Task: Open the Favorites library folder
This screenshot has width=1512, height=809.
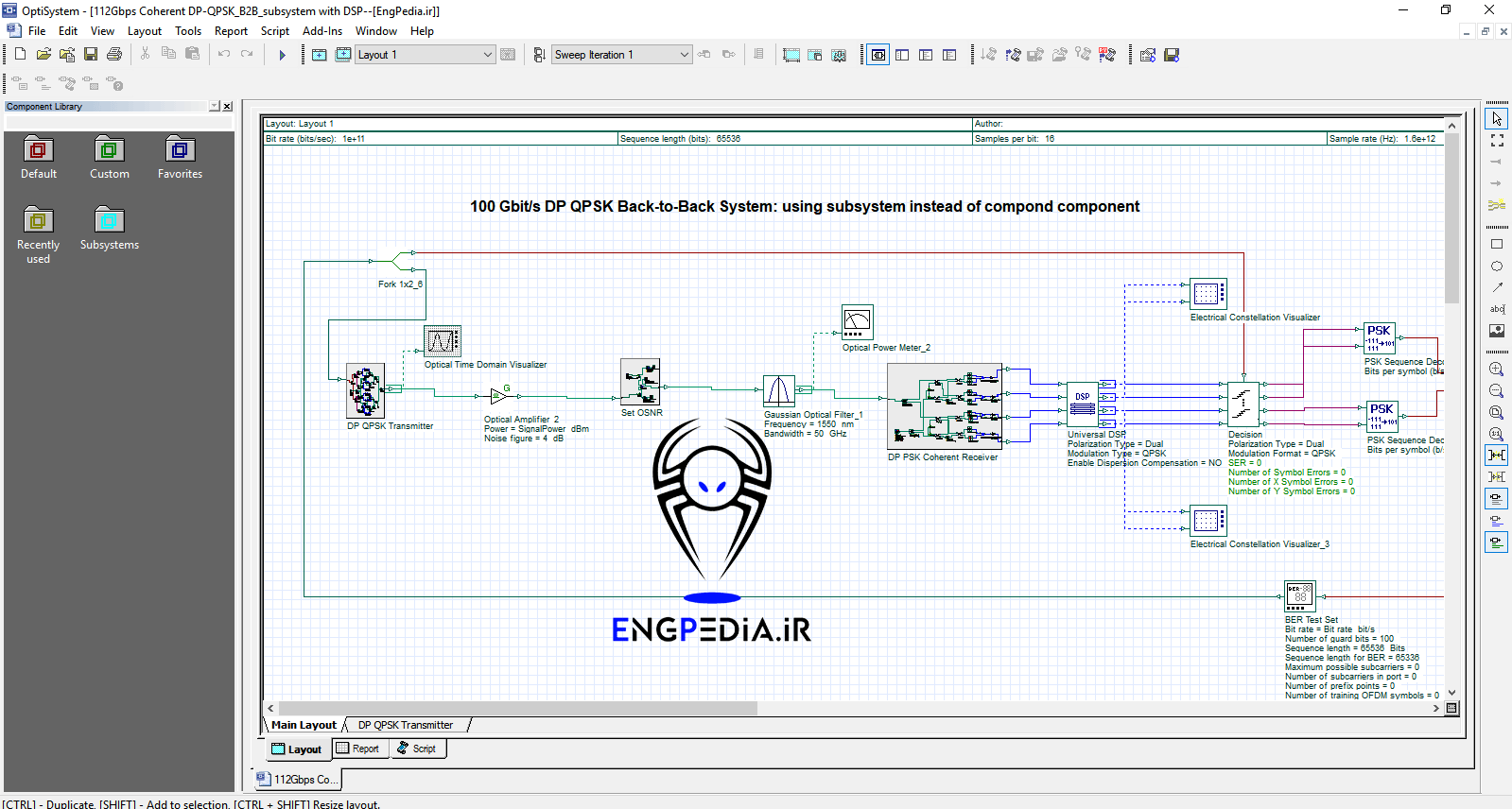Action: click(180, 158)
